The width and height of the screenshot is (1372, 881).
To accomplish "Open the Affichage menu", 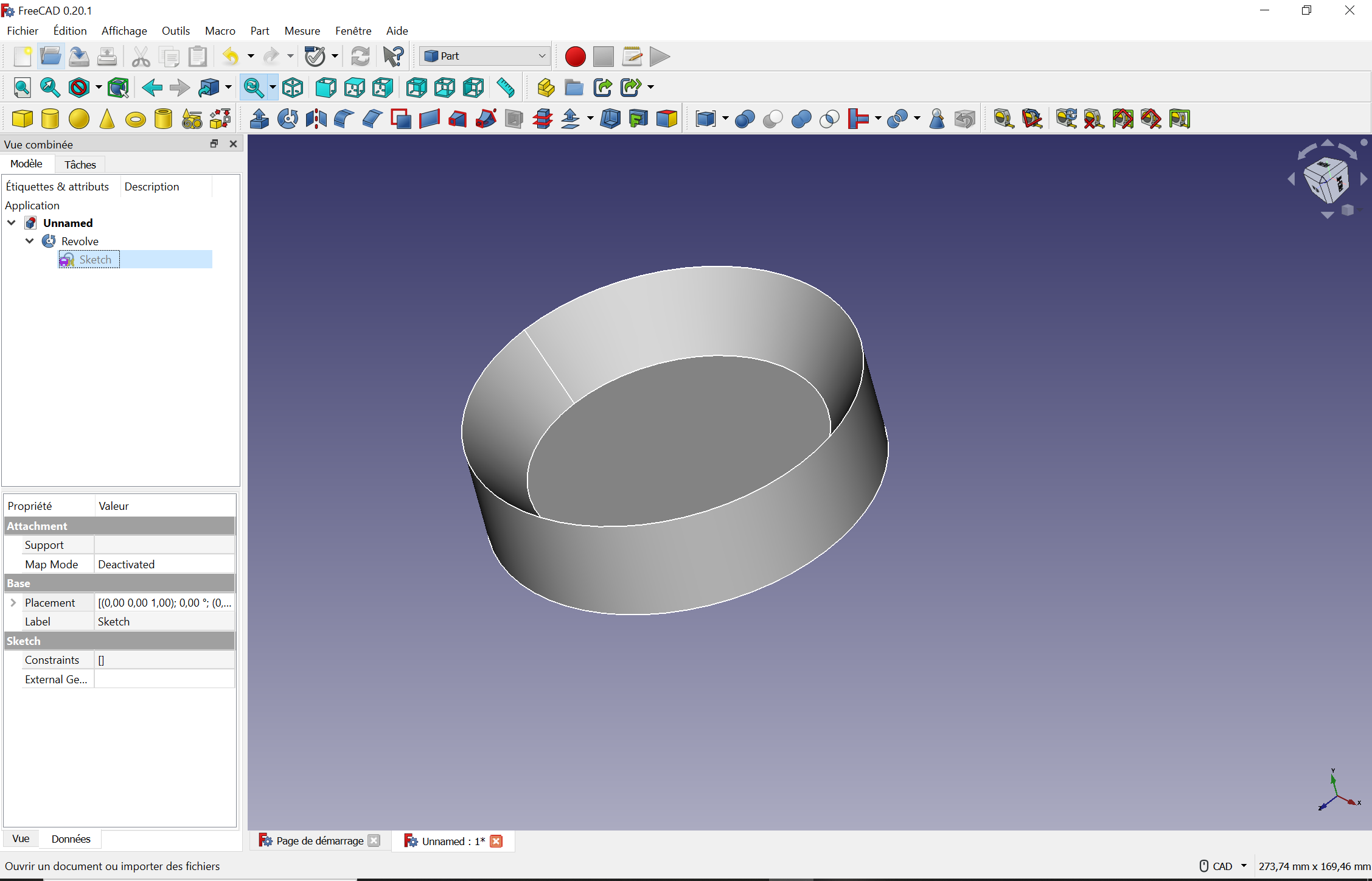I will [124, 30].
